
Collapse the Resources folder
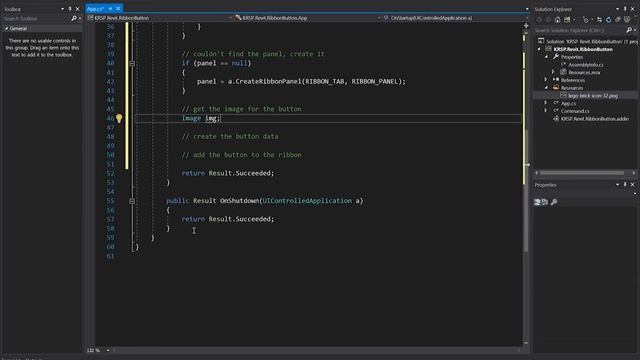[x=547, y=88]
